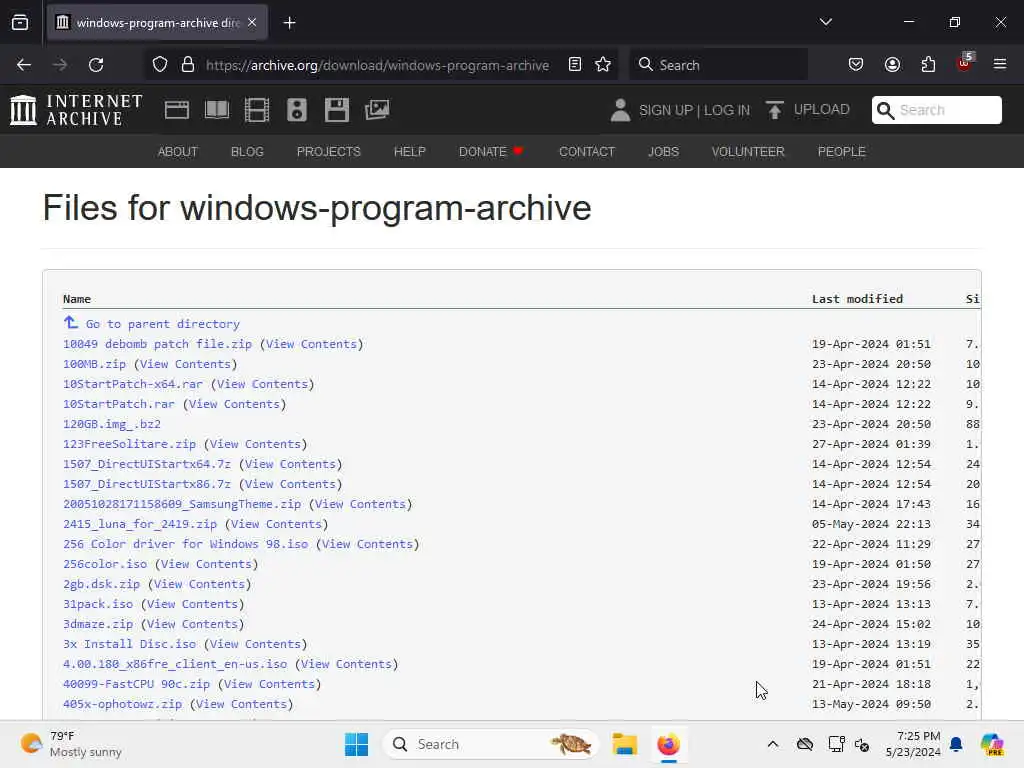The image size is (1024, 768).
Task: Open the PROJECTS menu item
Action: [328, 152]
